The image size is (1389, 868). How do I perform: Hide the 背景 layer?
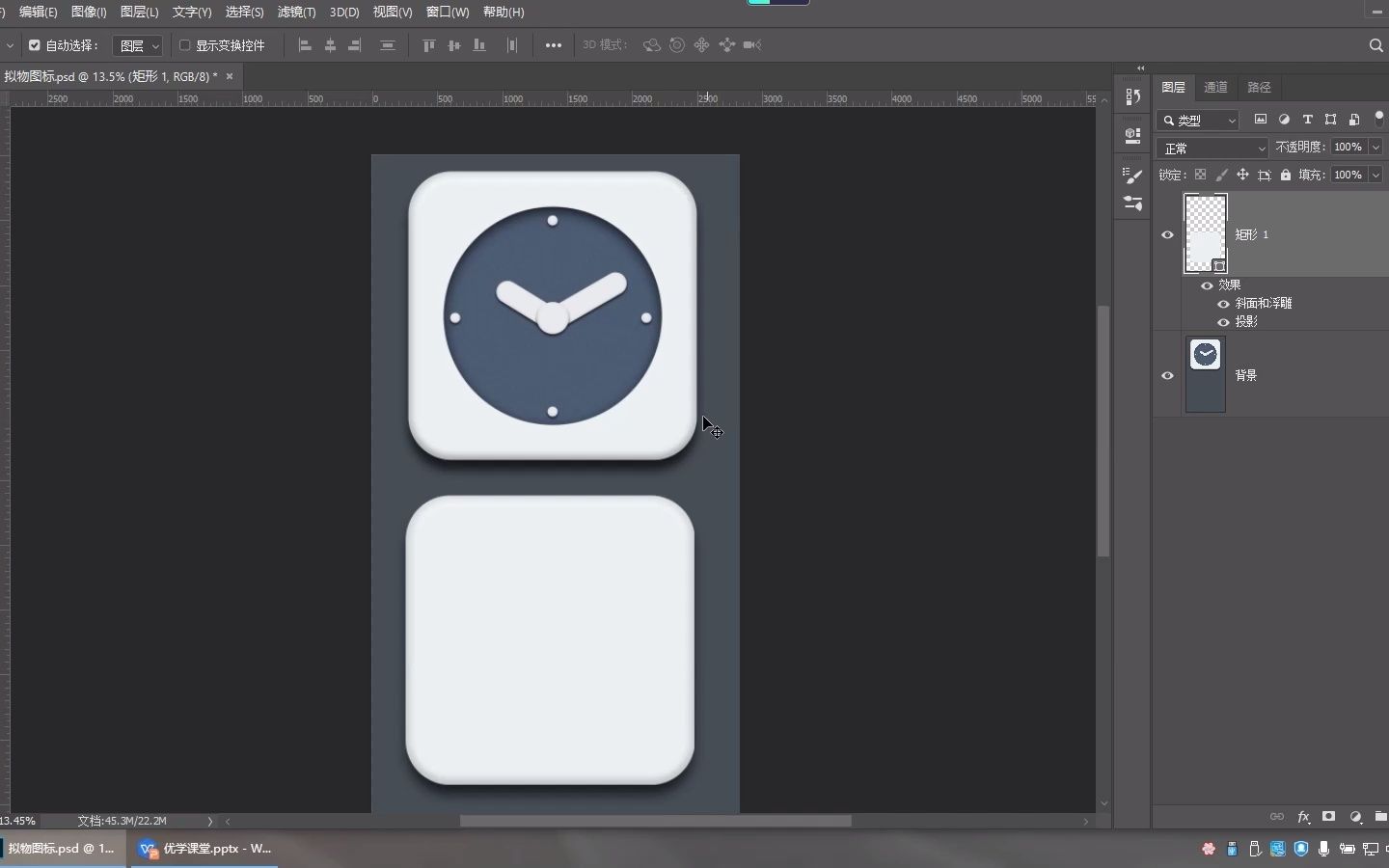click(1167, 375)
